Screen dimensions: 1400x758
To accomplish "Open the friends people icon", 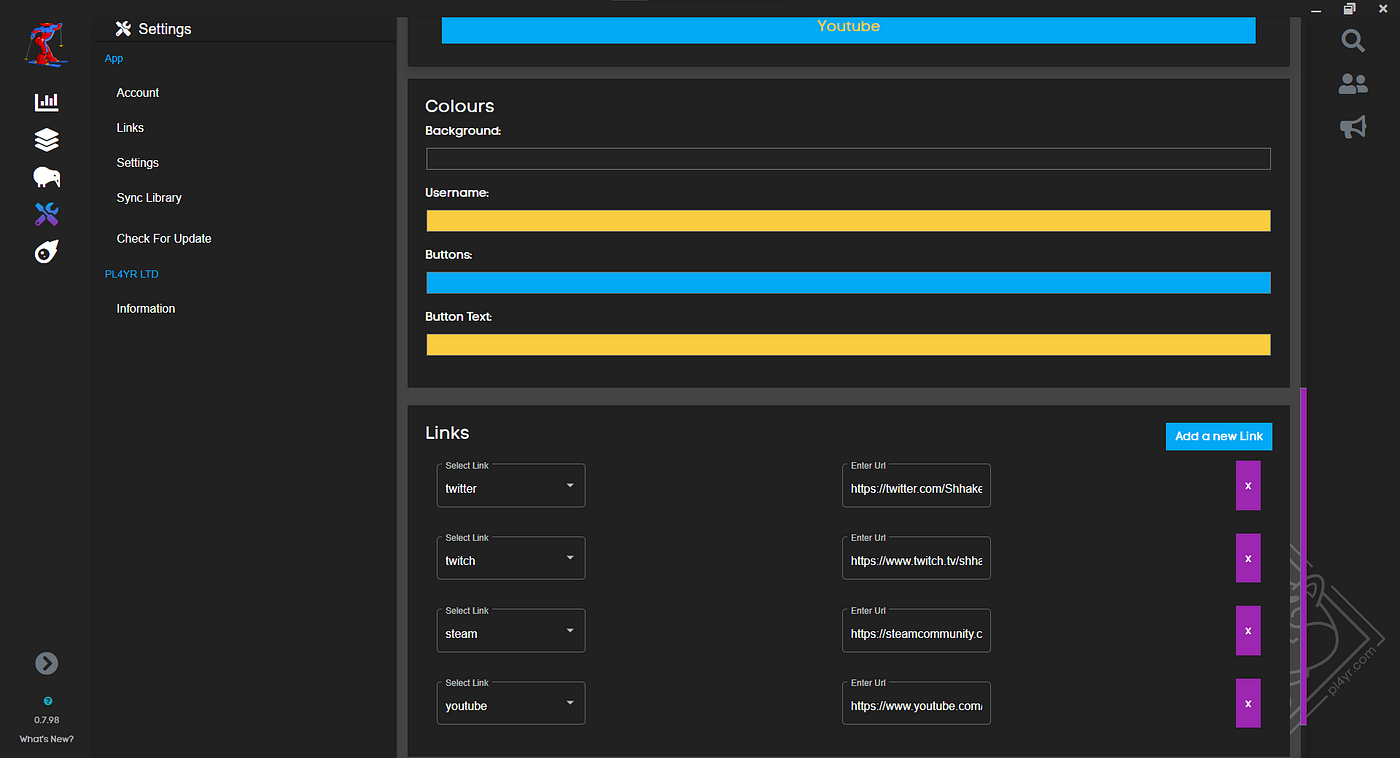I will pyautogui.click(x=1353, y=84).
